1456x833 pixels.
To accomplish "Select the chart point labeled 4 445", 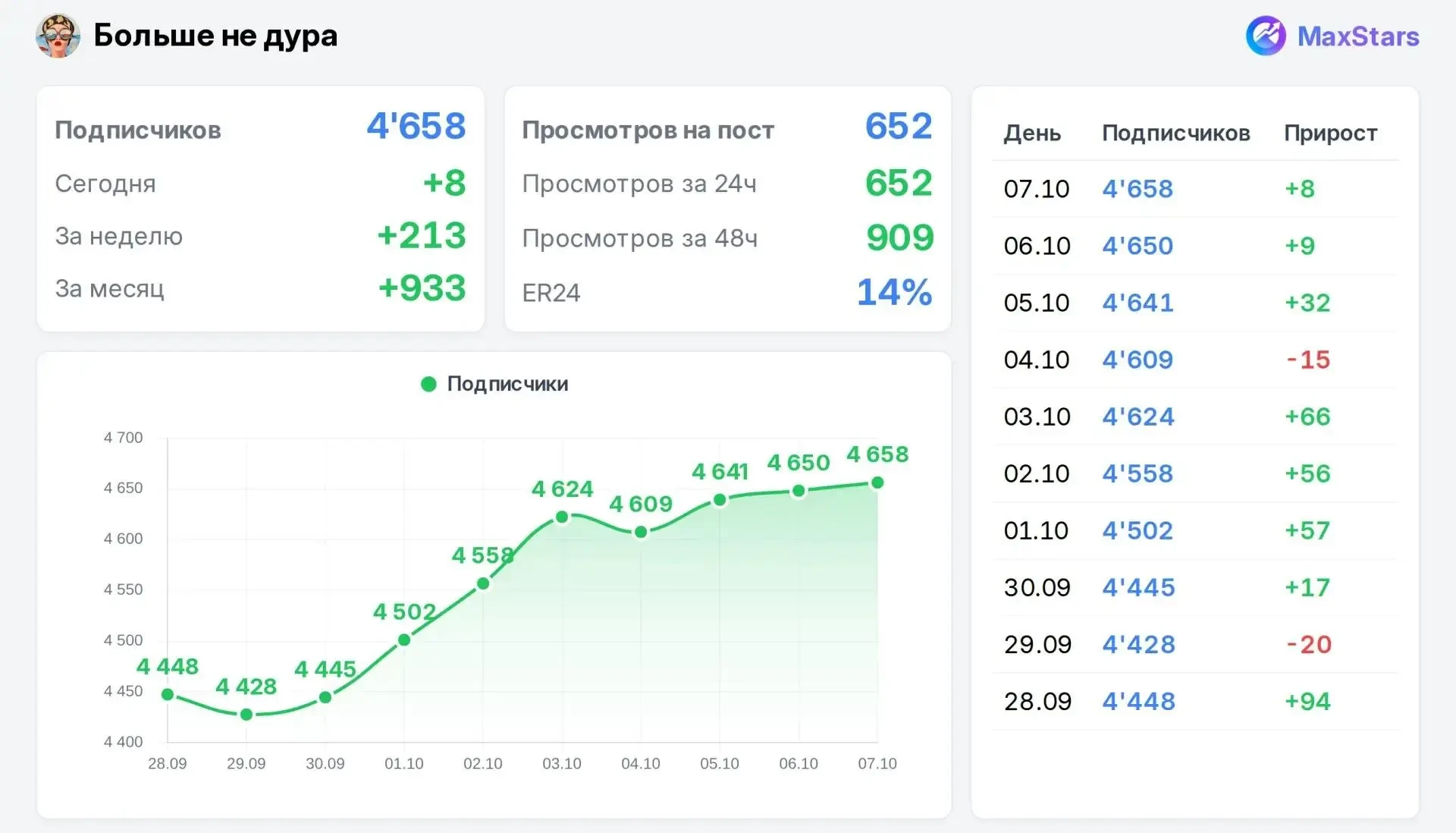I will coord(325,697).
